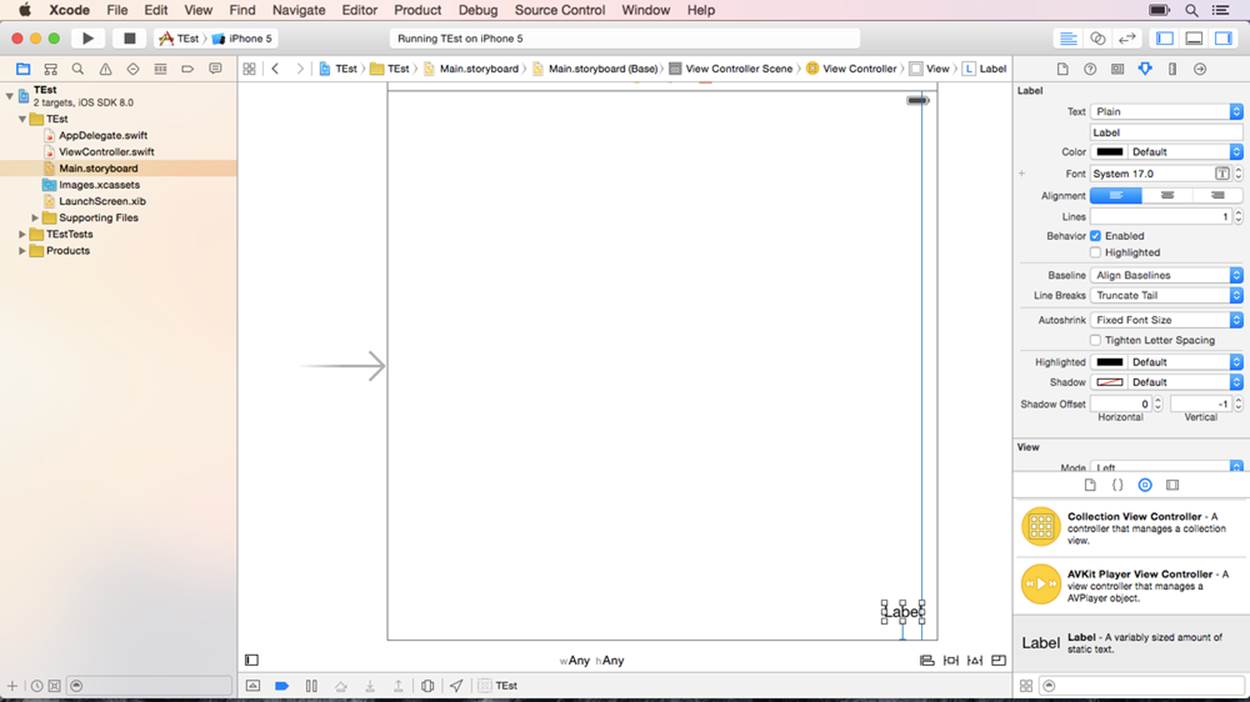
Task: Select ViewController.swift in navigator
Action: coord(106,152)
